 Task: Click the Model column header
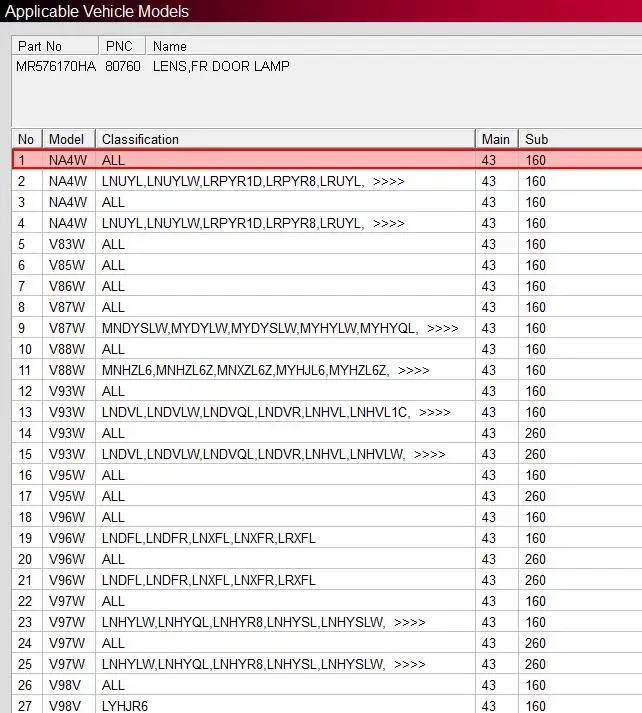point(69,139)
